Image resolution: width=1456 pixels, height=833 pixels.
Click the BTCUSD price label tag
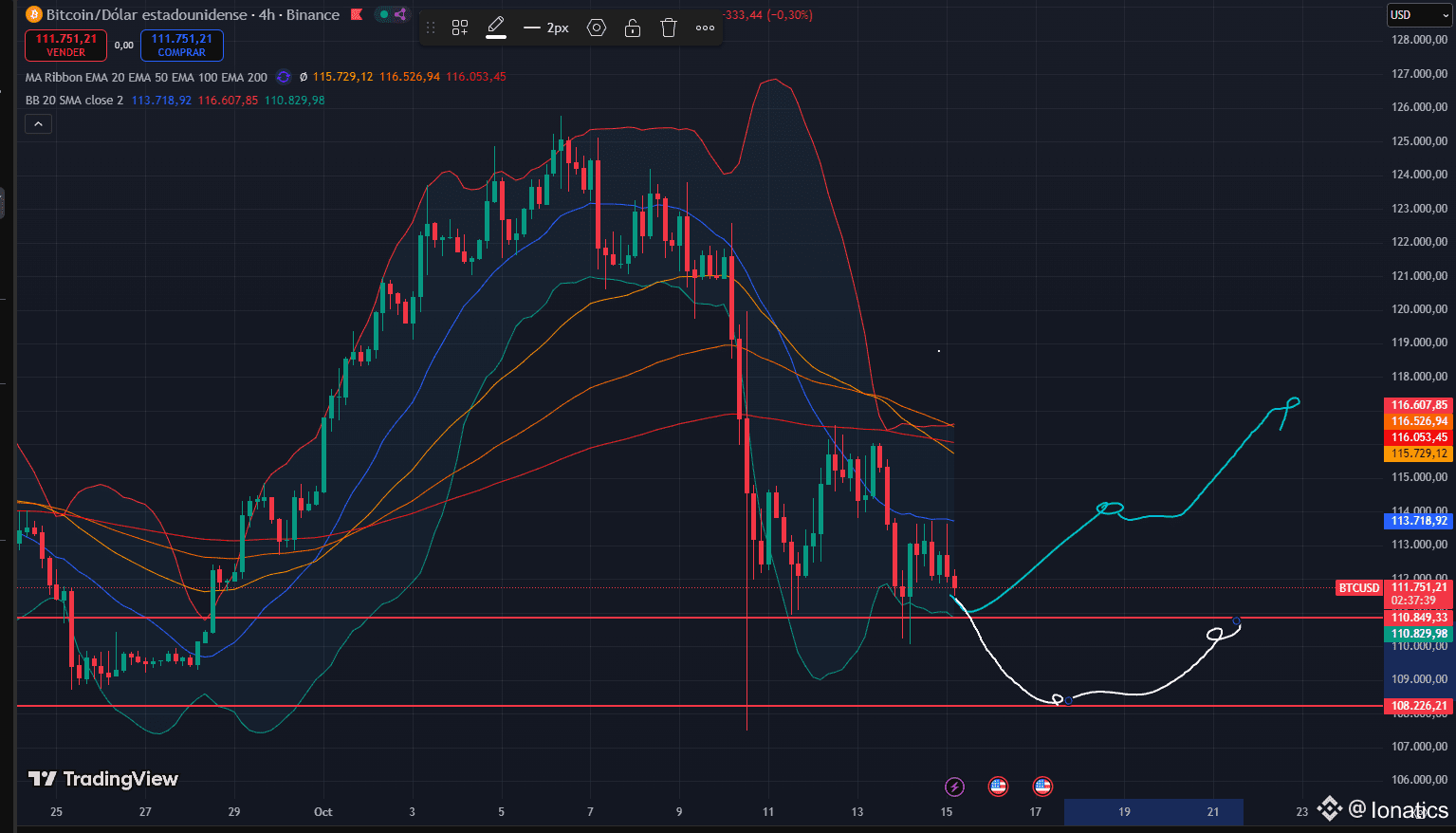1359,588
